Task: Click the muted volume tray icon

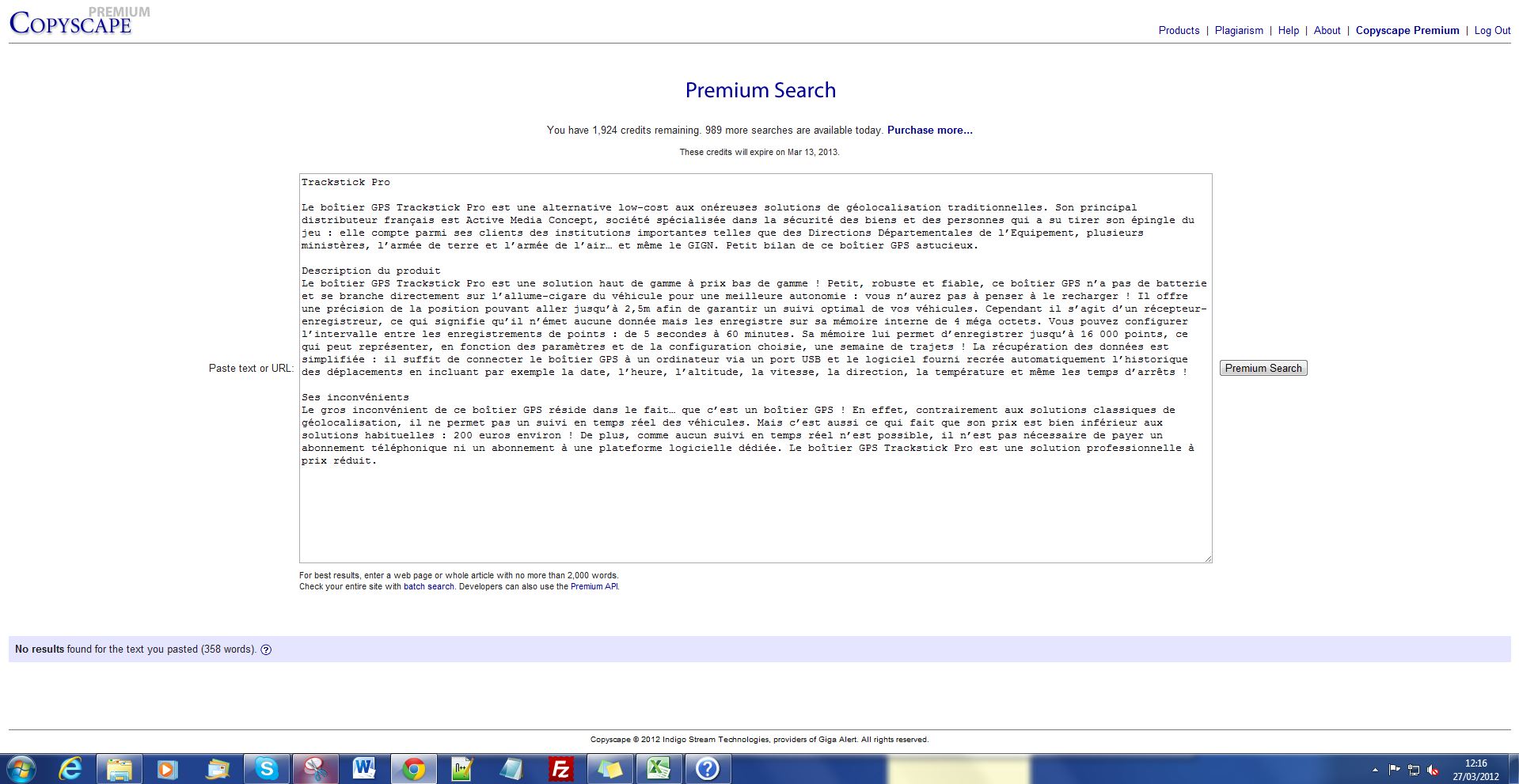Action: pyautogui.click(x=1433, y=769)
